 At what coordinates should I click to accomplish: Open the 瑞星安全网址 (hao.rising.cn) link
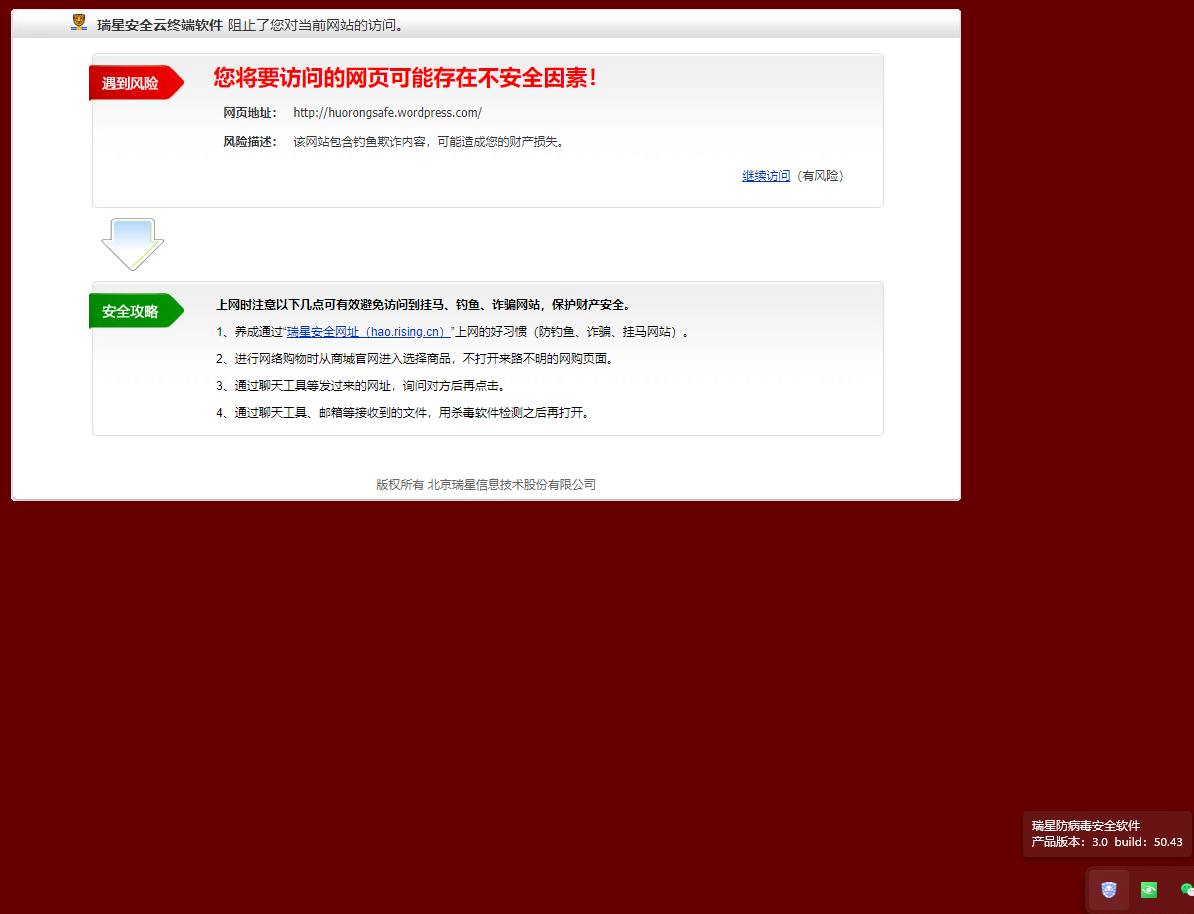pyautogui.click(x=367, y=331)
